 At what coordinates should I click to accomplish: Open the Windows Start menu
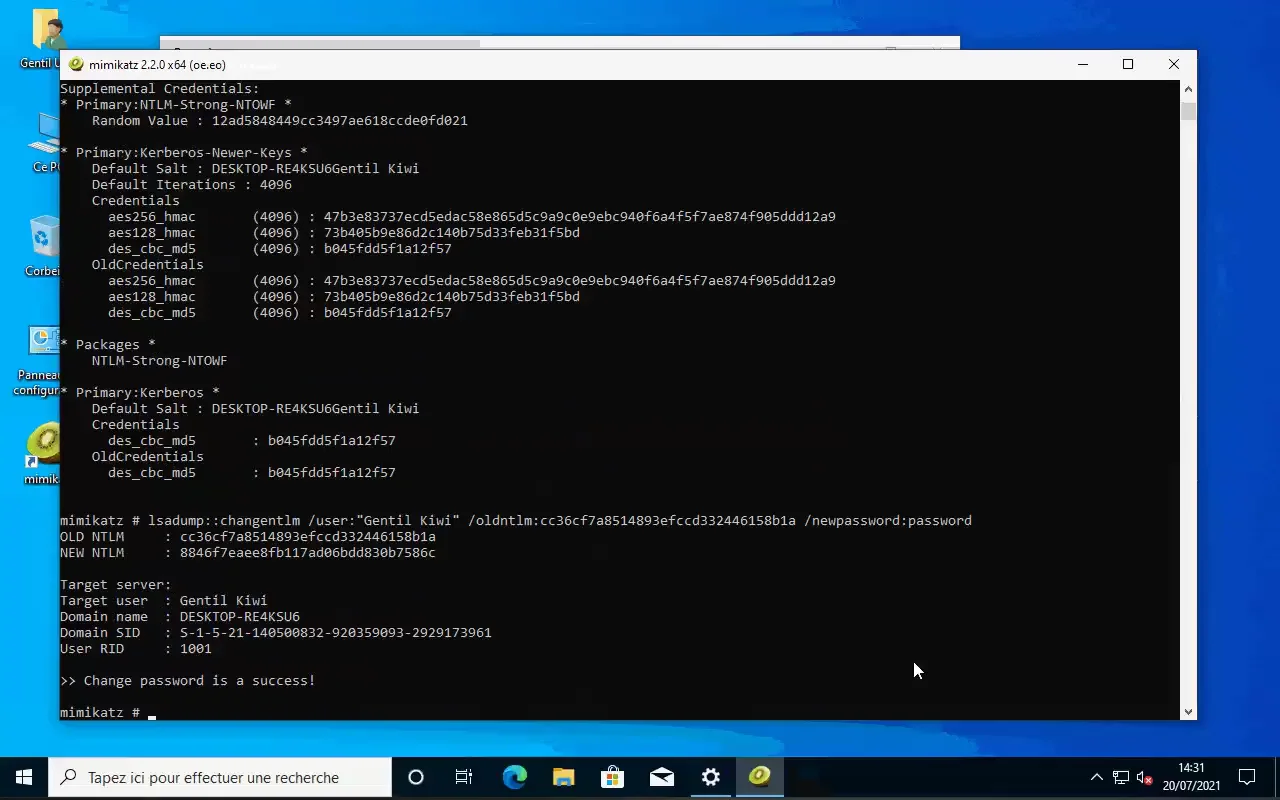pos(24,777)
